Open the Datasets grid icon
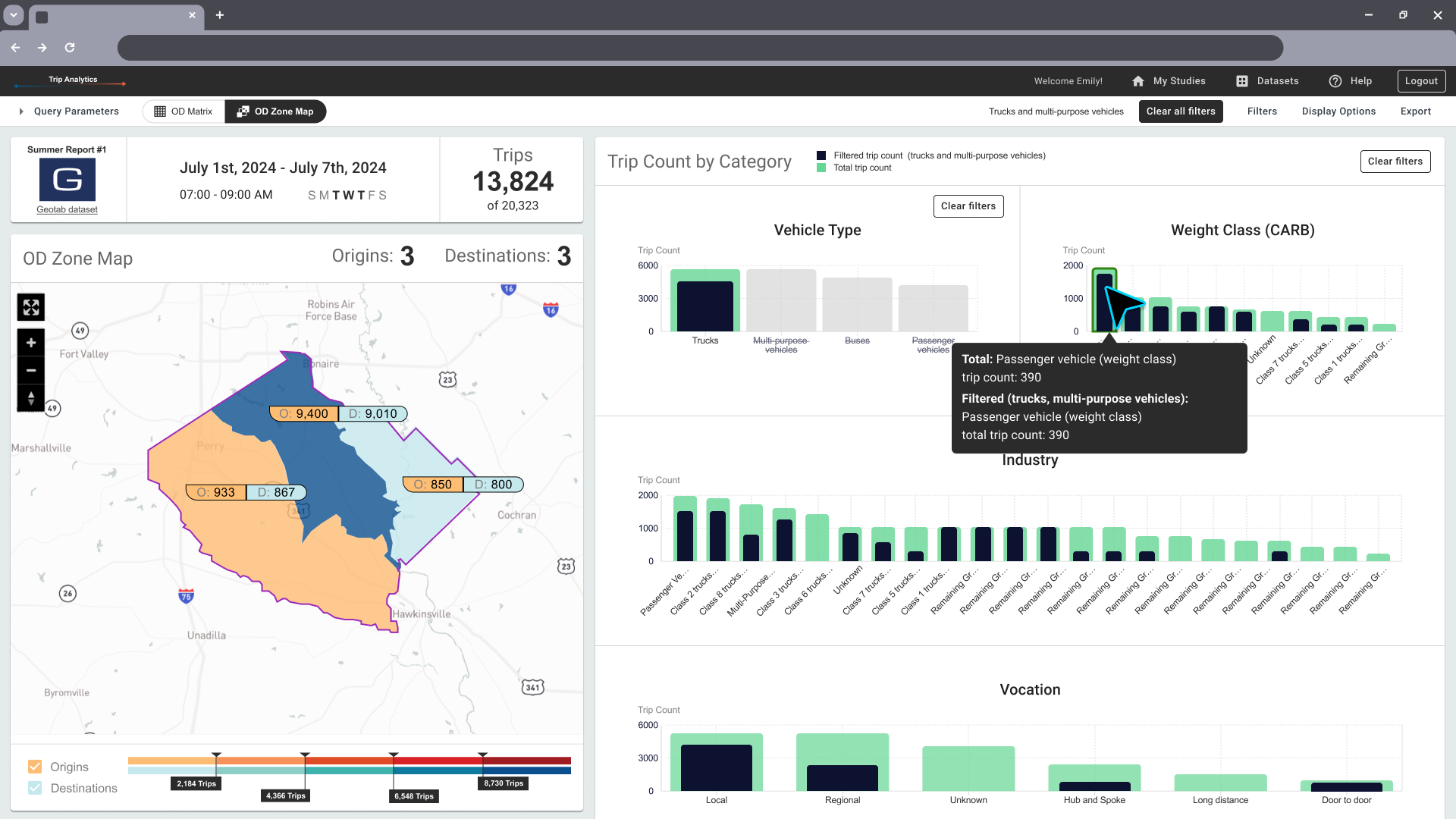The height and width of the screenshot is (819, 1456). pyautogui.click(x=1242, y=81)
